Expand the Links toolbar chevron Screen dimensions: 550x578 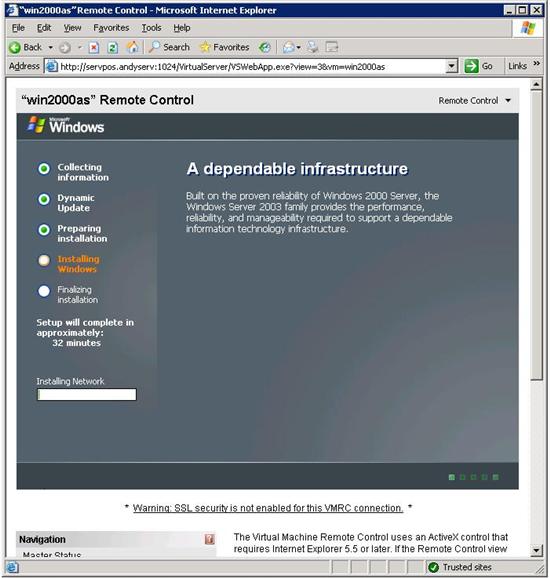(537, 63)
